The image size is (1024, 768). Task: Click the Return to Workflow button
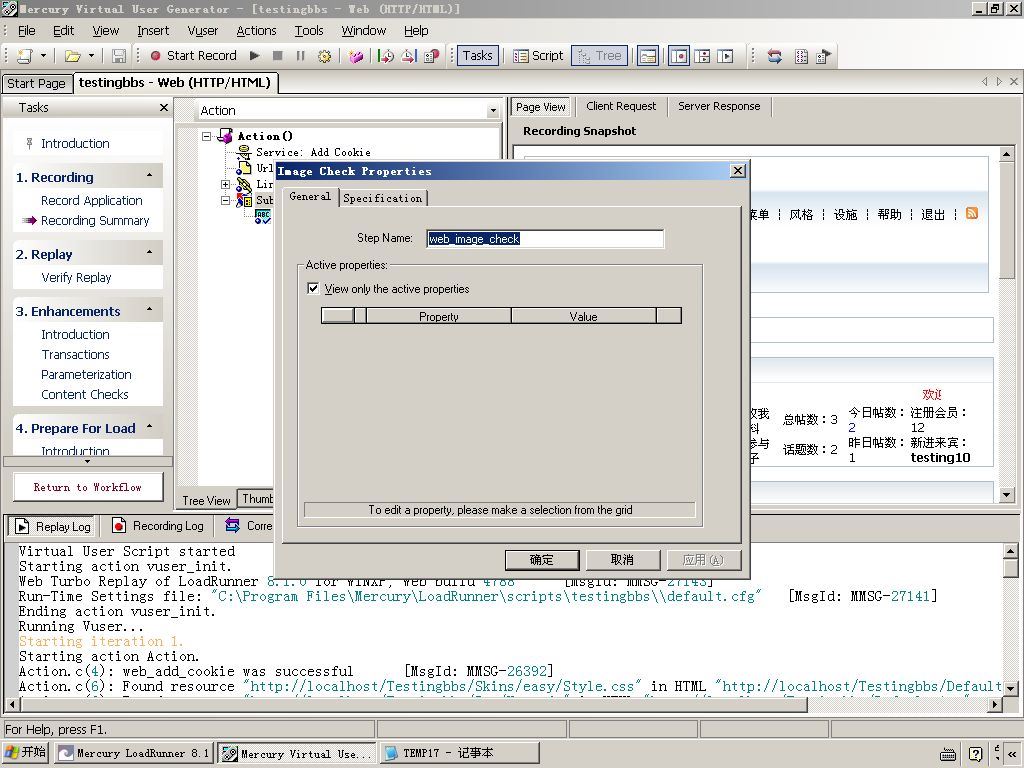coord(88,487)
